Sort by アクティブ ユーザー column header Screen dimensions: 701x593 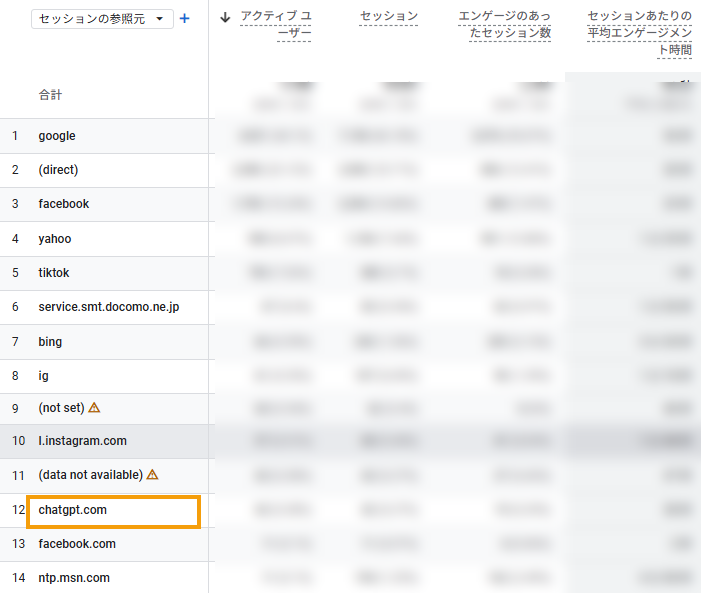tap(275, 24)
